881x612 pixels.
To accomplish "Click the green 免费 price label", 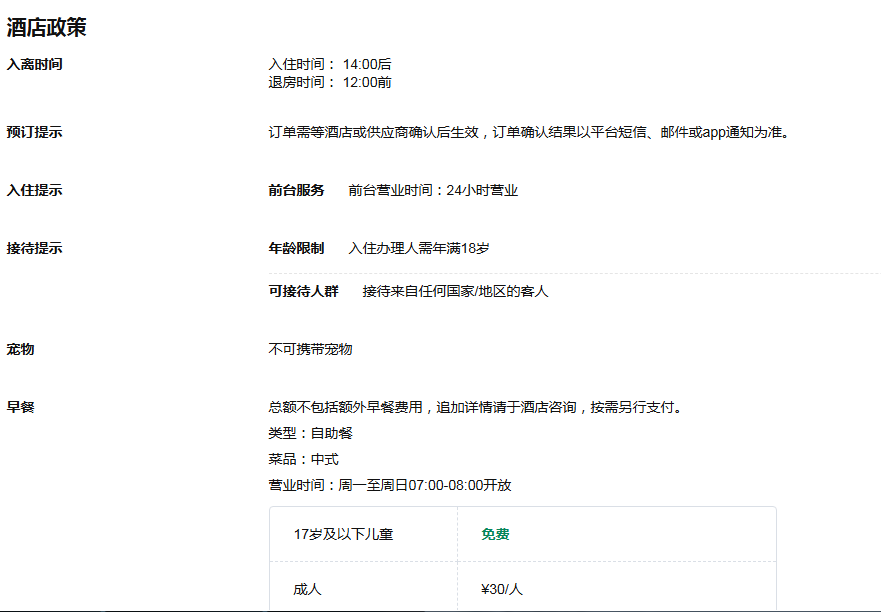I will [495, 534].
